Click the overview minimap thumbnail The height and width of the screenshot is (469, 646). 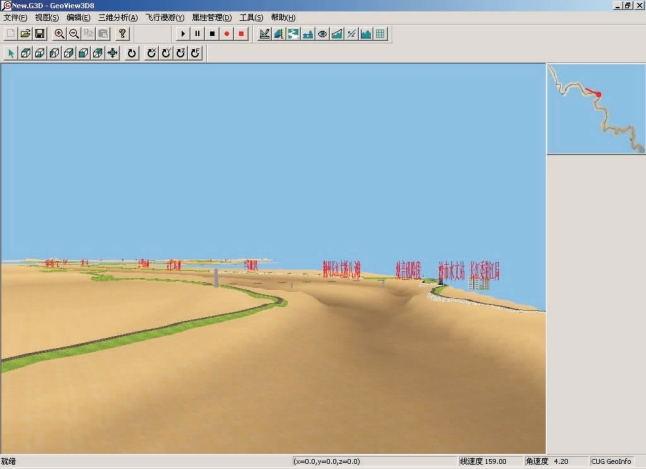tap(596, 108)
